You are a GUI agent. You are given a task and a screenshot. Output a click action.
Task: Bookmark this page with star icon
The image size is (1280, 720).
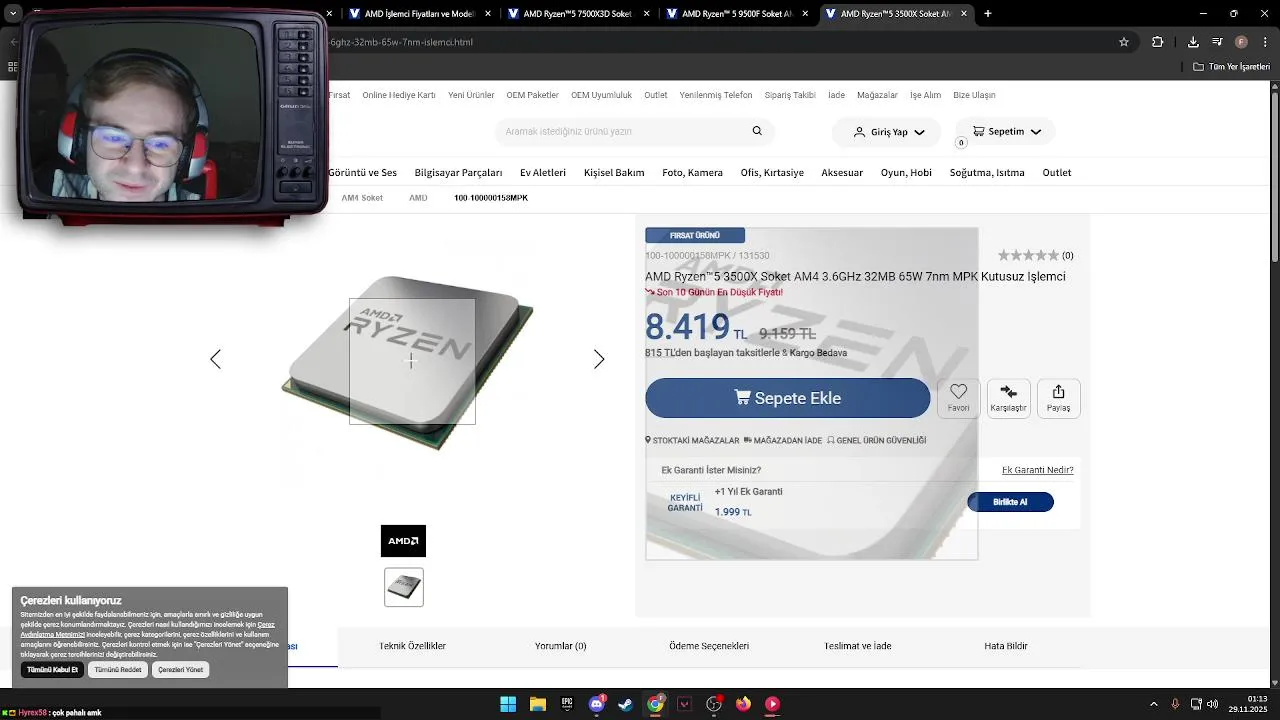pos(1124,42)
